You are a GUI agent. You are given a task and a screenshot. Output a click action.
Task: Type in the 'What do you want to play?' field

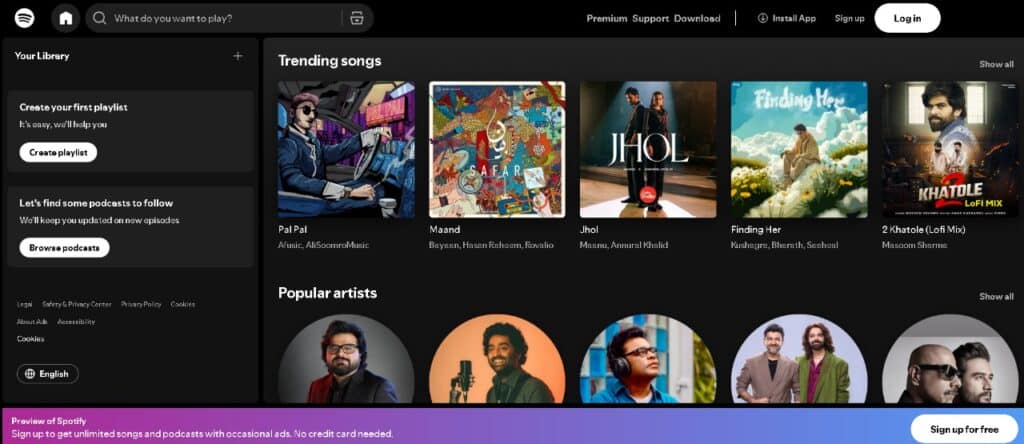[220, 18]
